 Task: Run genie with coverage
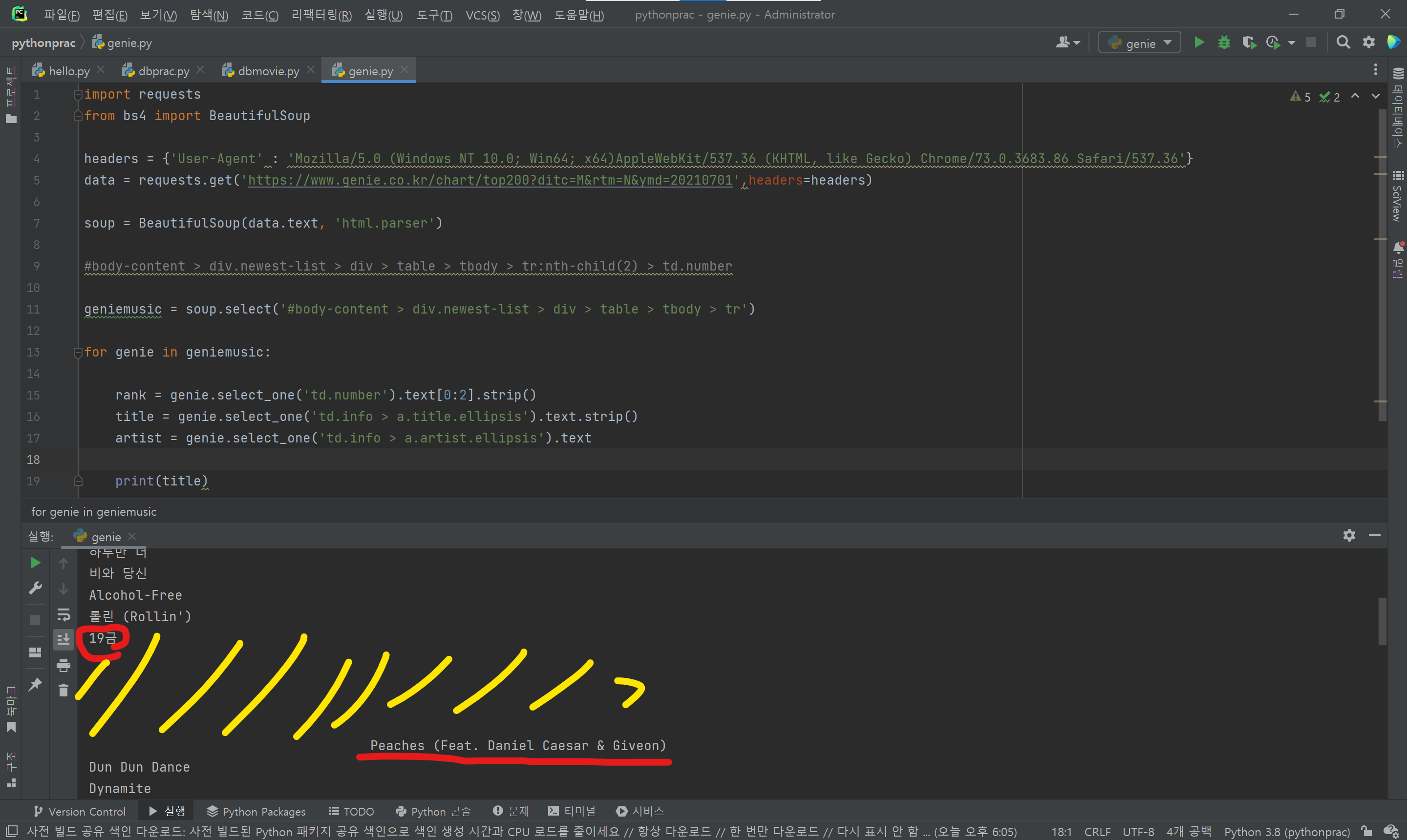coord(1248,42)
